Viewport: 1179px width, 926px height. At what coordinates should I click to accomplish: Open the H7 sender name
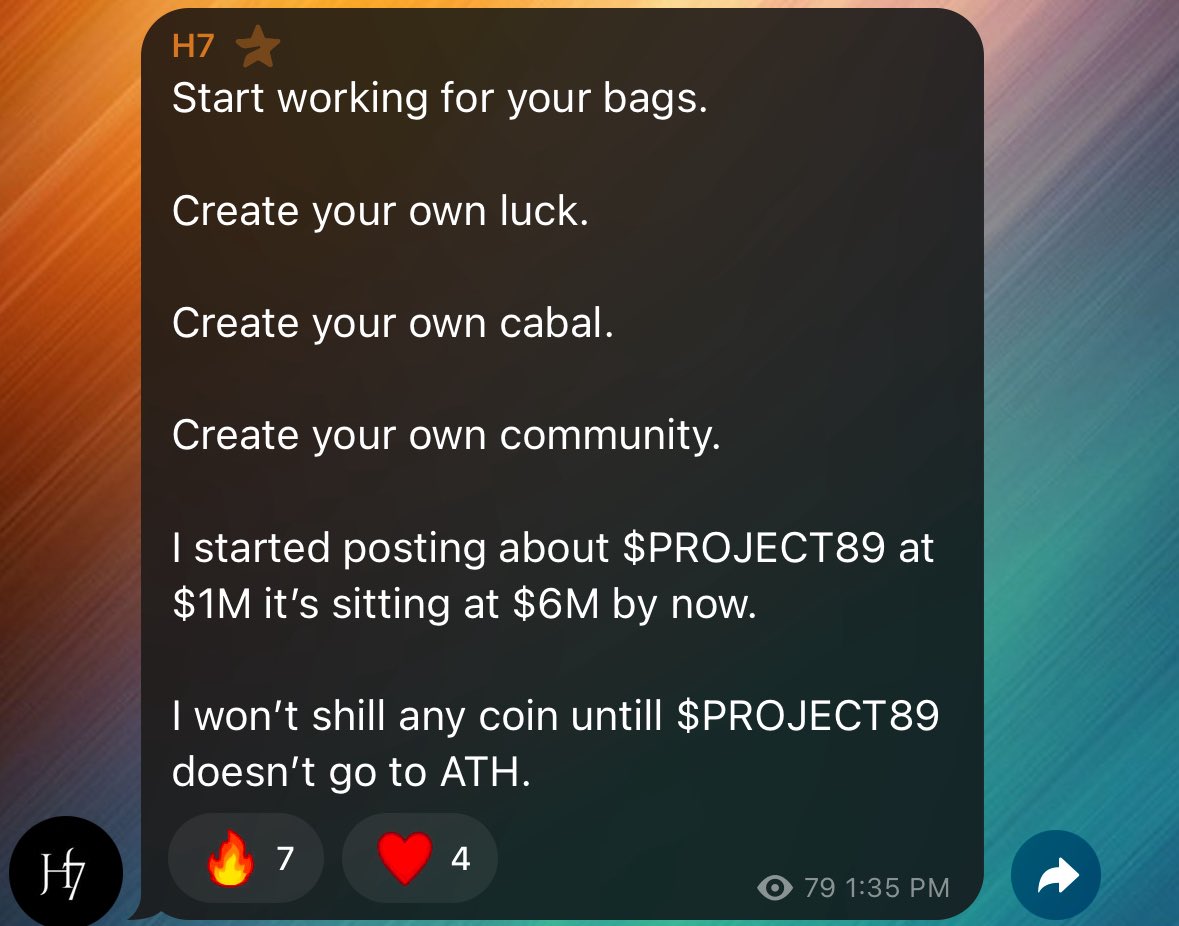point(193,46)
